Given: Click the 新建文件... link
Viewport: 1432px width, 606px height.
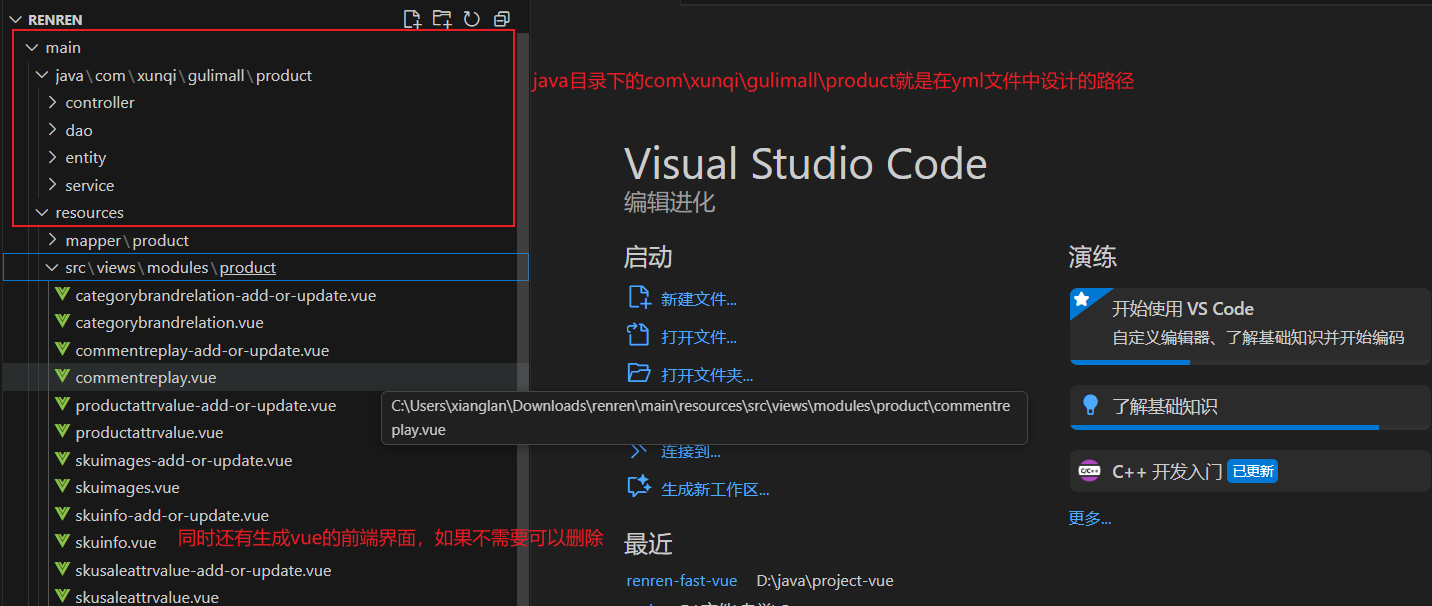Looking at the screenshot, I should click(698, 299).
